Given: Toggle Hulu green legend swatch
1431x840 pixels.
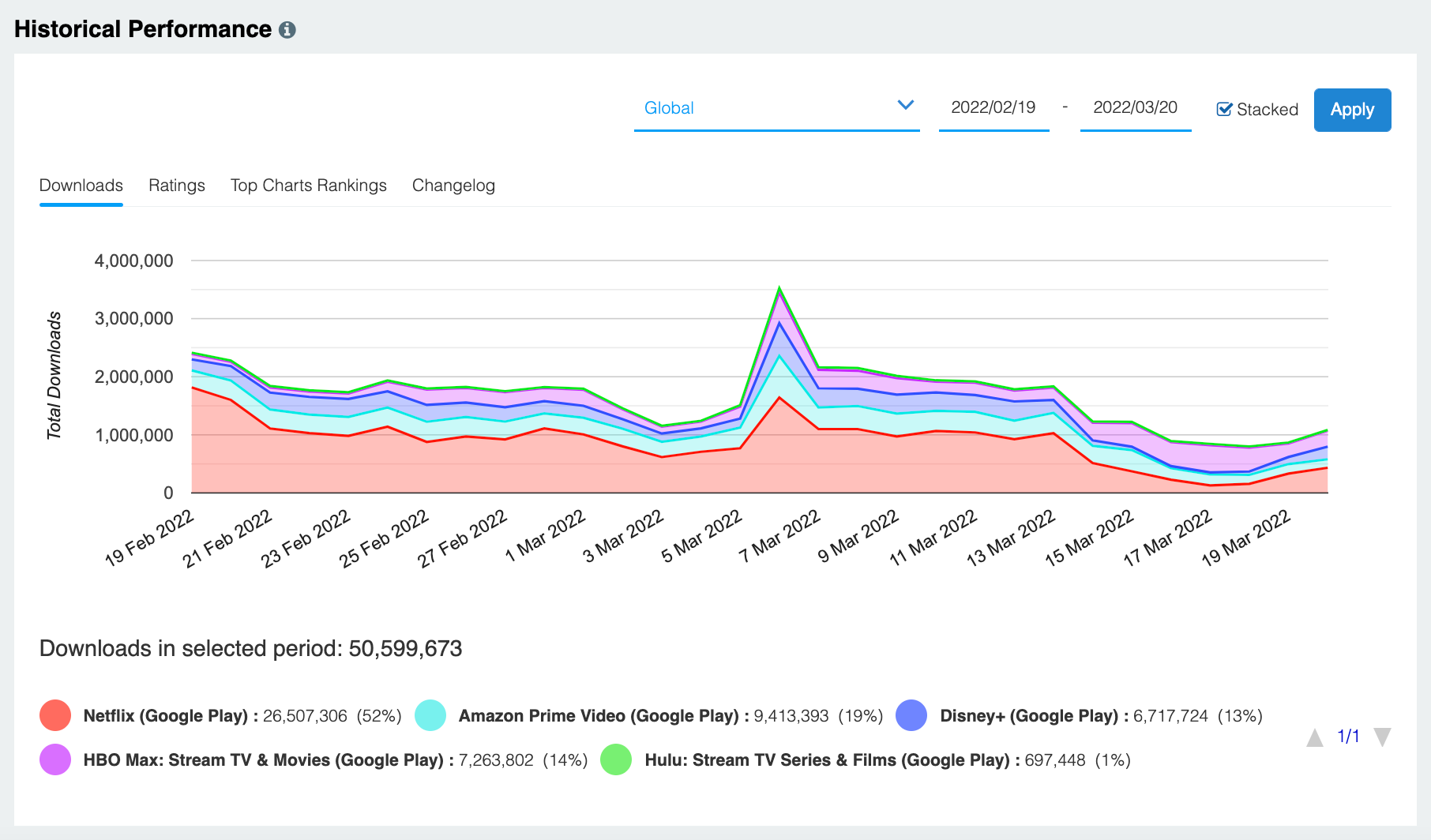Looking at the screenshot, I should point(616,759).
